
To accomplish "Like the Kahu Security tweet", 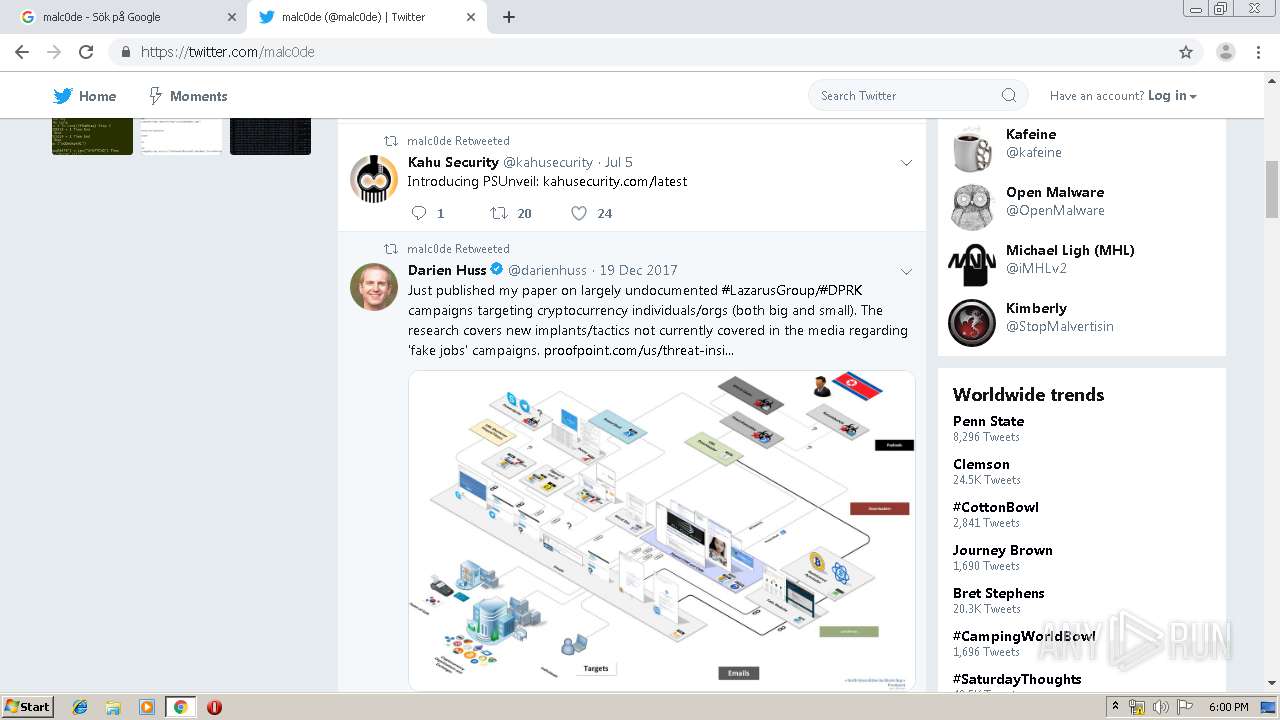I will pos(578,213).
